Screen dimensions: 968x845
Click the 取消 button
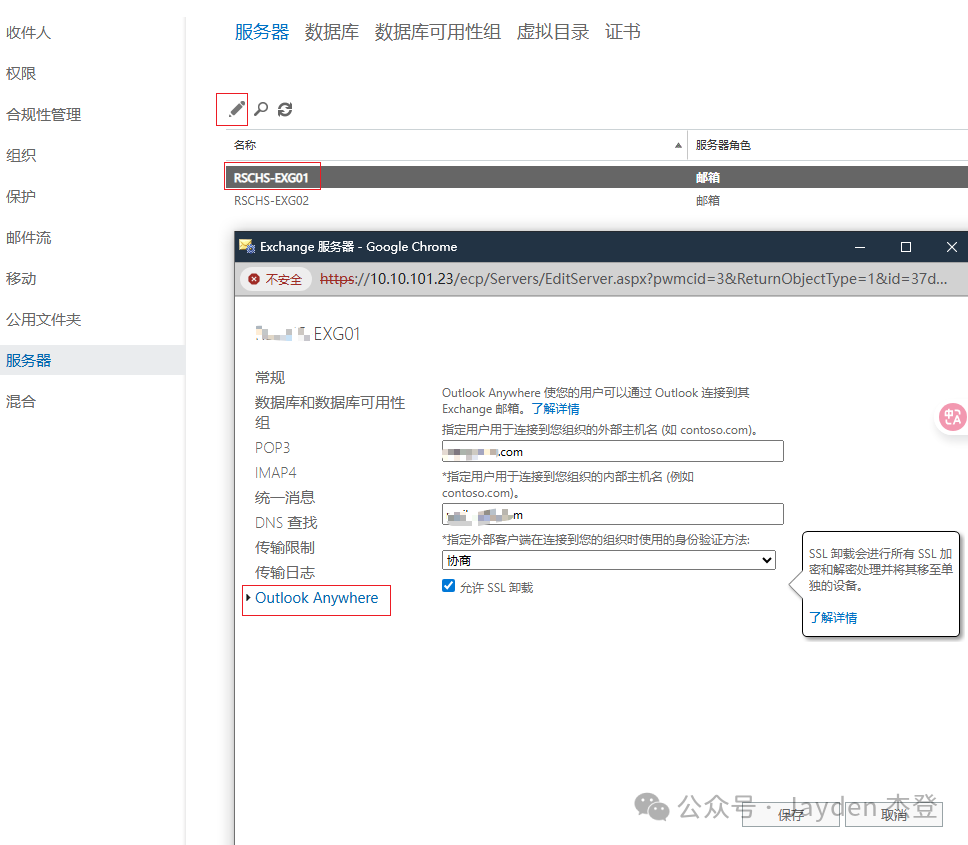click(893, 814)
